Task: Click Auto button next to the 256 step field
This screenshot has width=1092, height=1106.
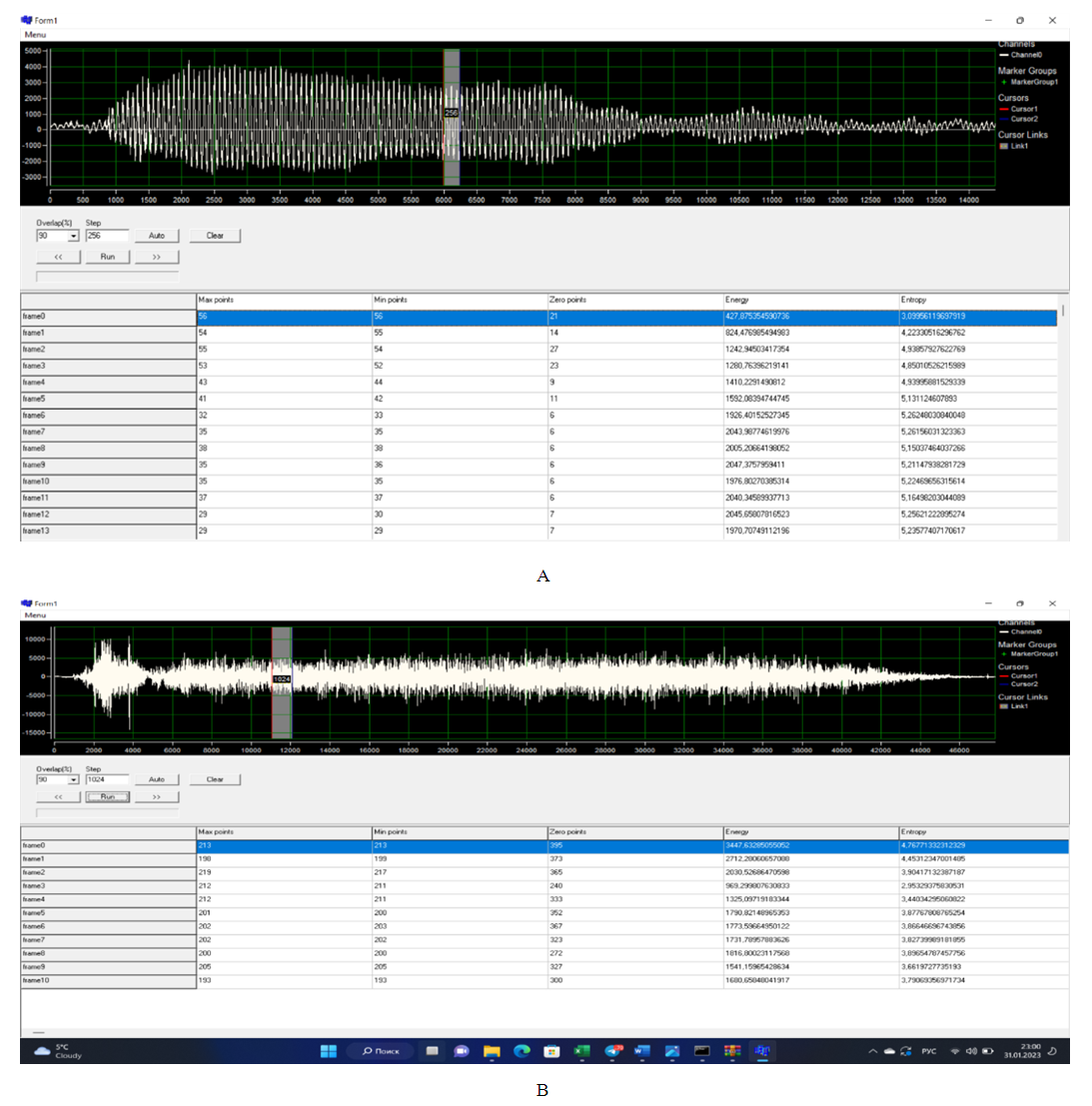Action: (x=157, y=236)
